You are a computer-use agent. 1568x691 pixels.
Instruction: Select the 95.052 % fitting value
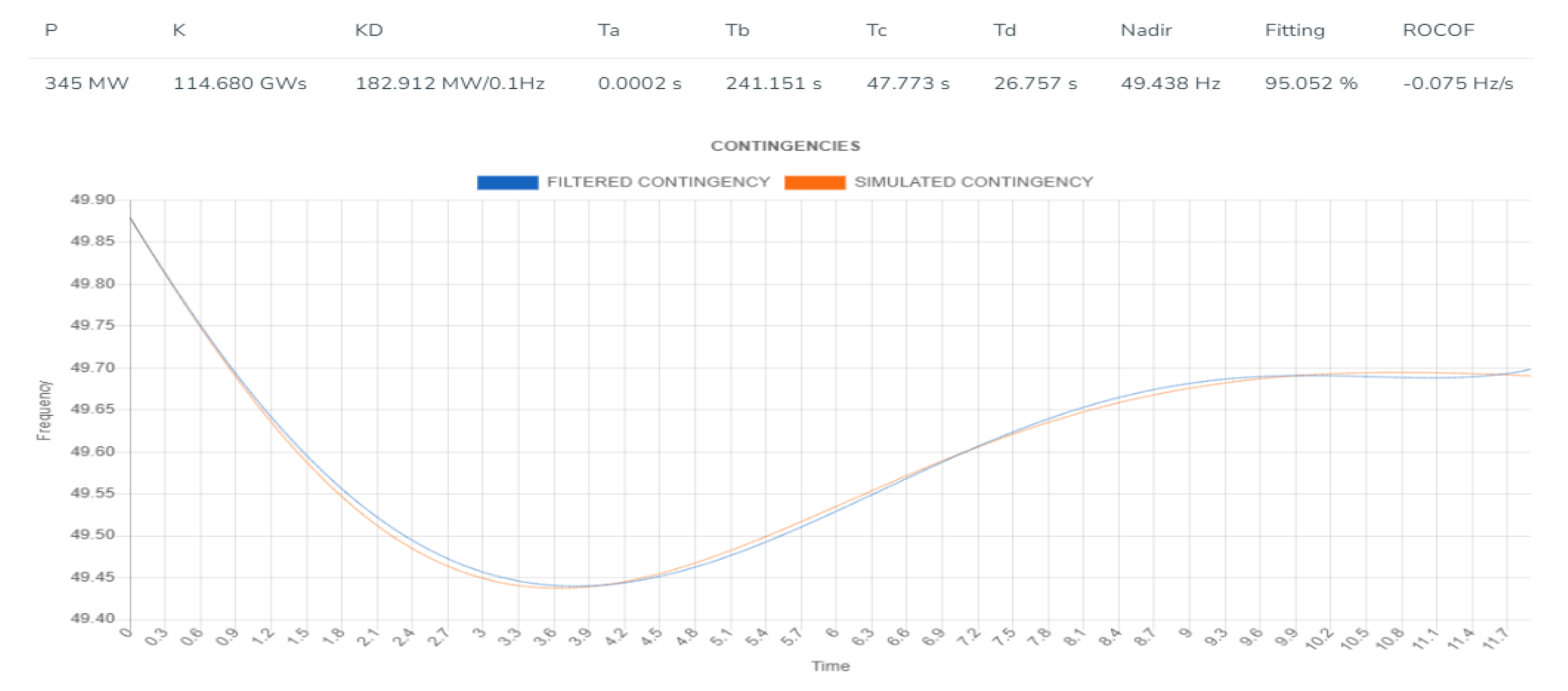click(x=1311, y=83)
